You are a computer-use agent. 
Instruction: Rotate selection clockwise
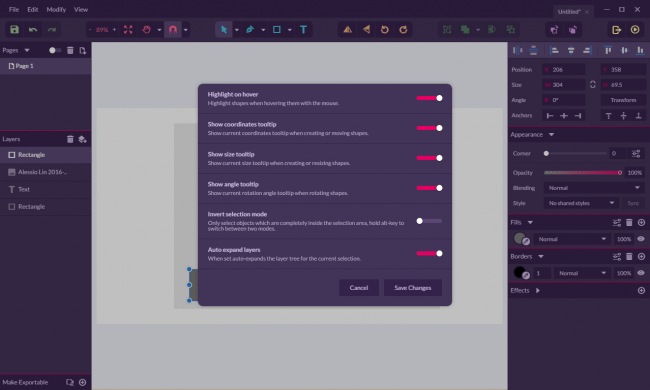(403, 29)
